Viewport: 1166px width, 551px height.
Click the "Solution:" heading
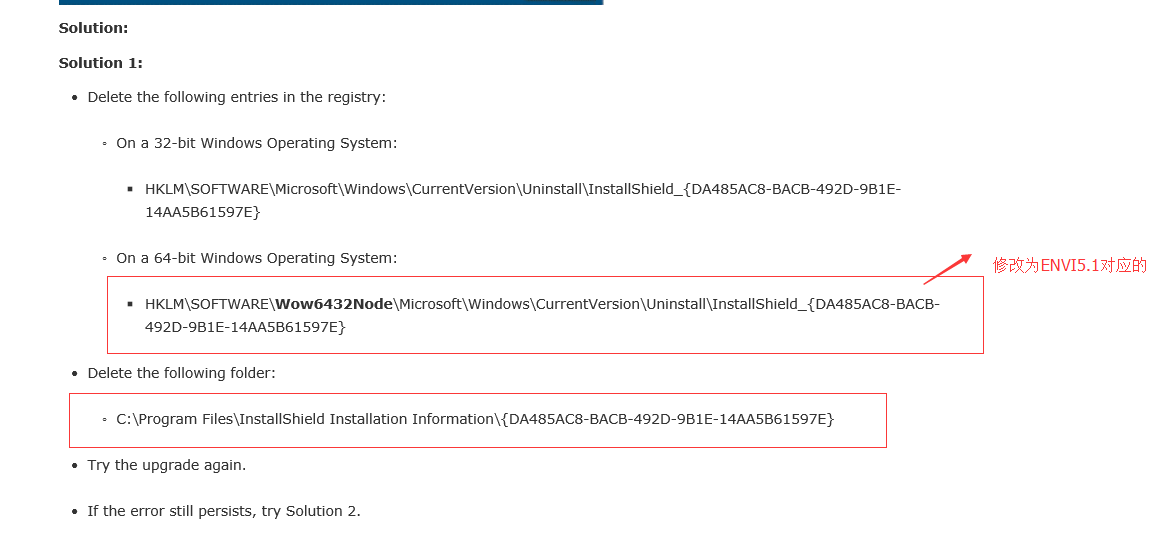pyautogui.click(x=94, y=28)
